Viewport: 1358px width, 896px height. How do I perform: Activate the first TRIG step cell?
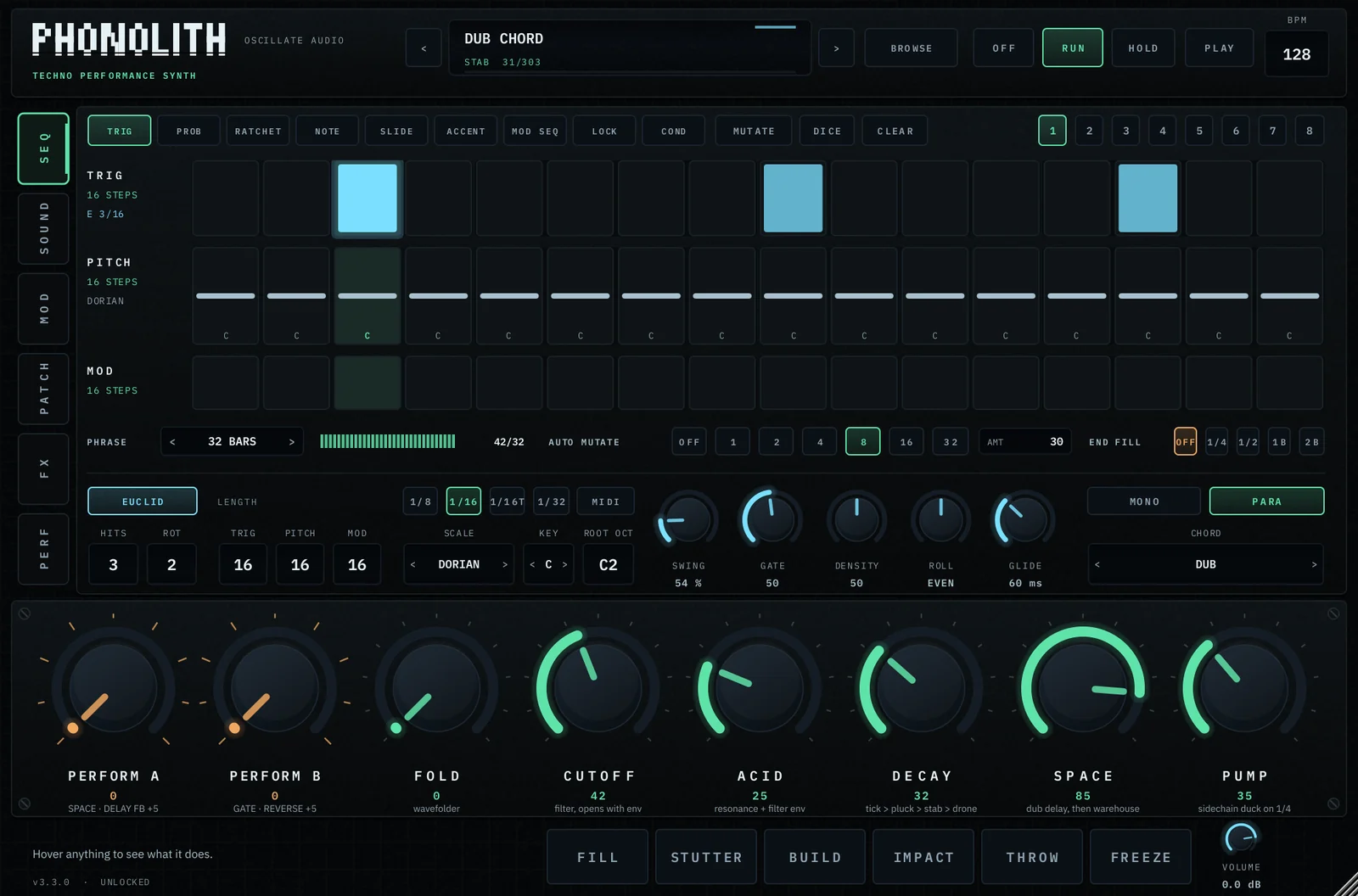226,199
